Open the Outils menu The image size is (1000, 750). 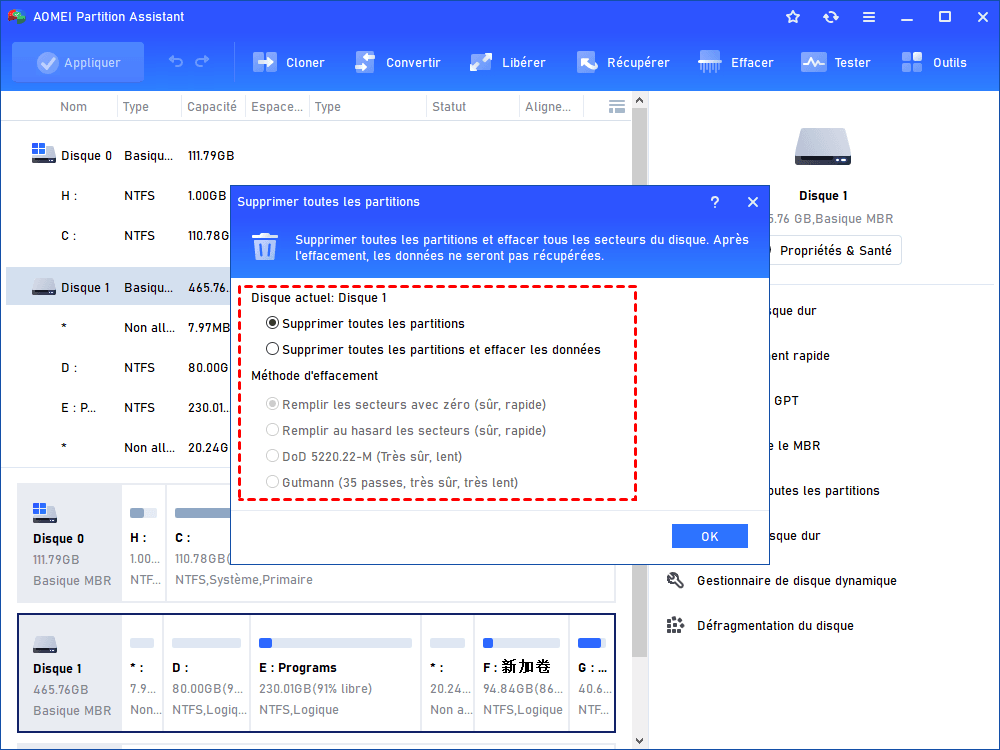[934, 62]
